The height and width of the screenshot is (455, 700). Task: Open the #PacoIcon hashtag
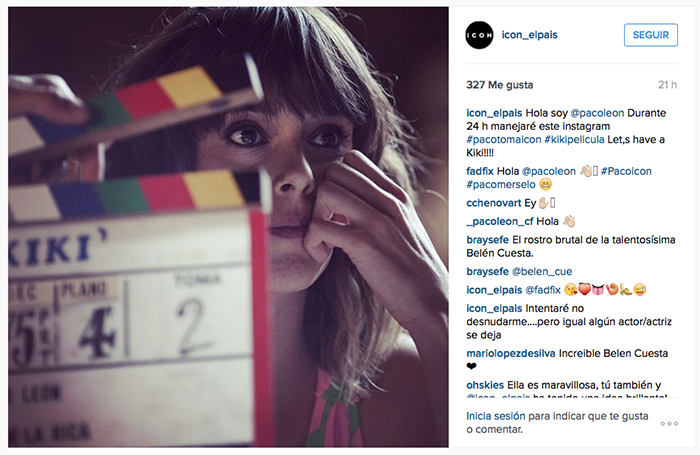(626, 171)
